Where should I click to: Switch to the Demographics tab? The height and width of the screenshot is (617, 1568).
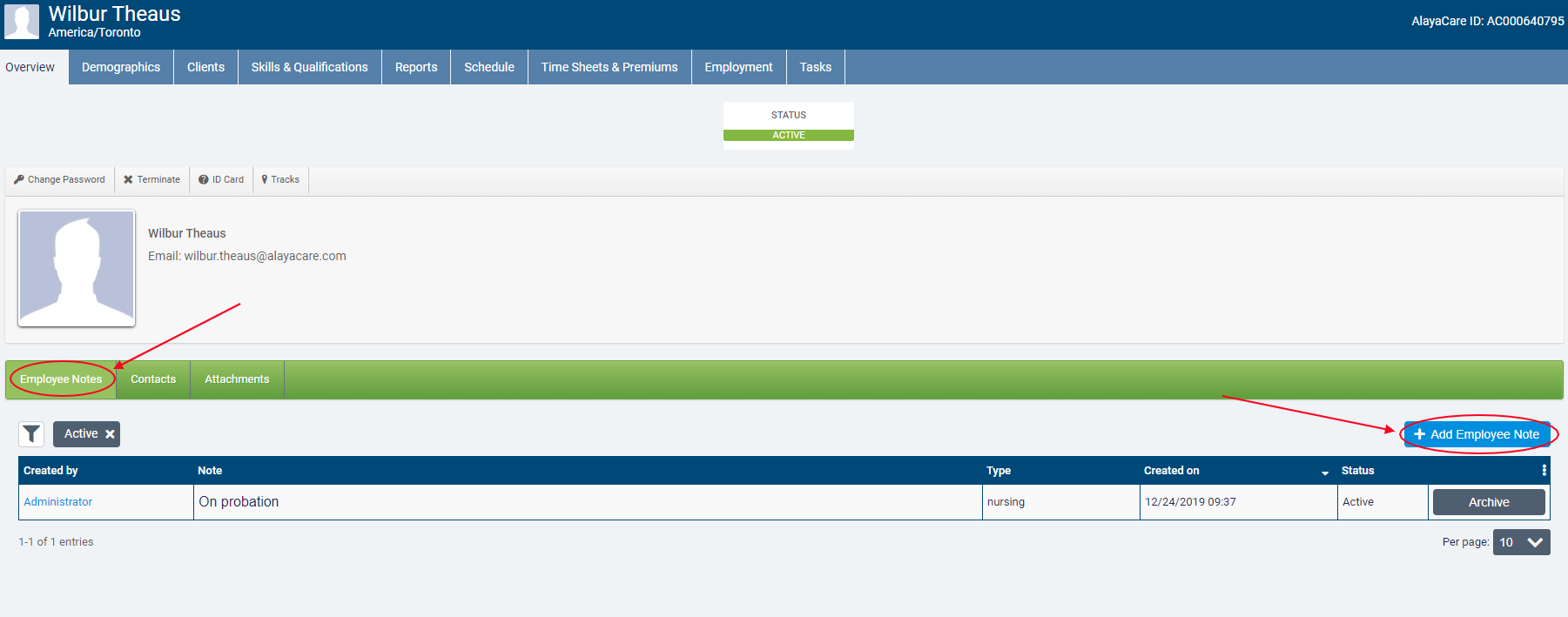click(121, 67)
